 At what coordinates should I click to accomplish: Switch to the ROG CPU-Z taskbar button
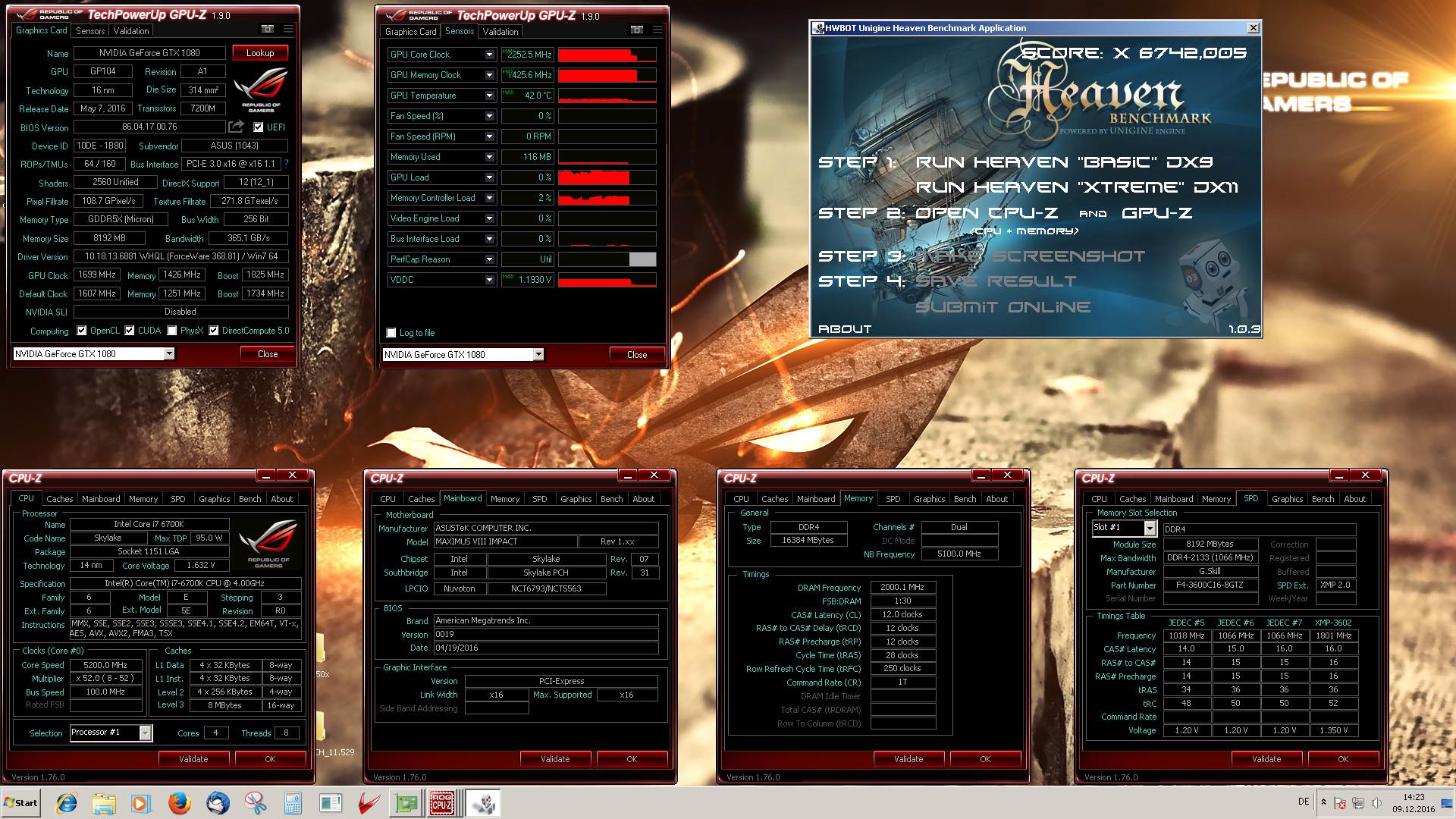coord(443,803)
